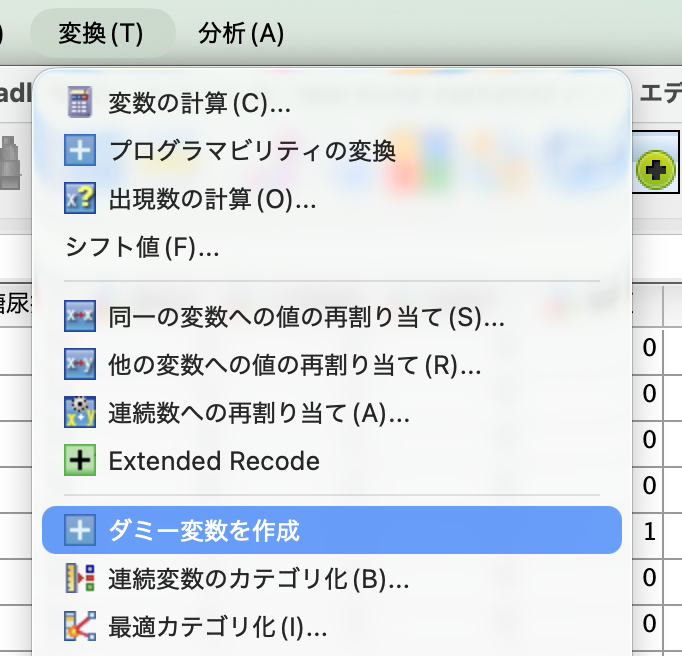Click the green circular plus toolbar button
The width and height of the screenshot is (682, 656).
click(x=655, y=170)
